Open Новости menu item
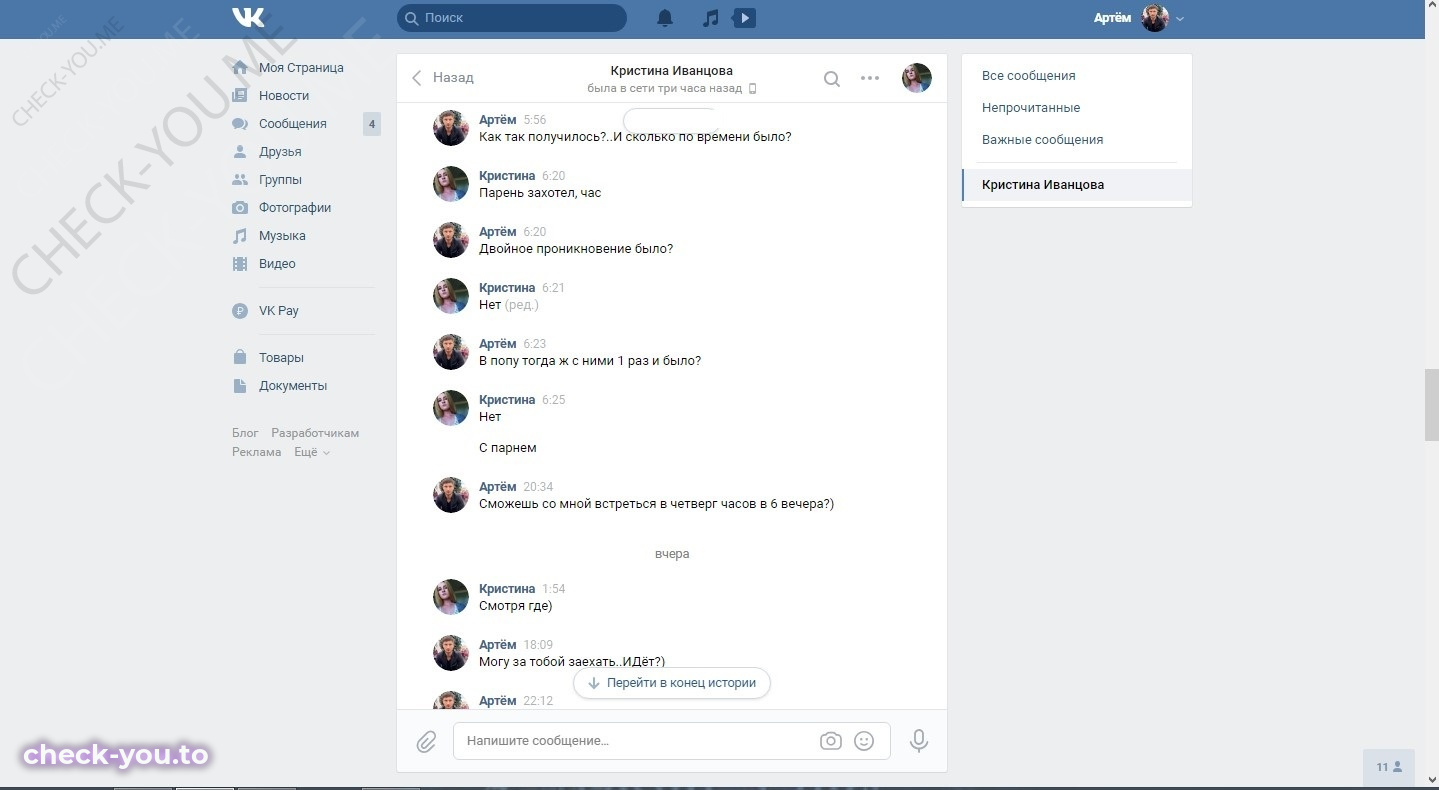 click(284, 96)
